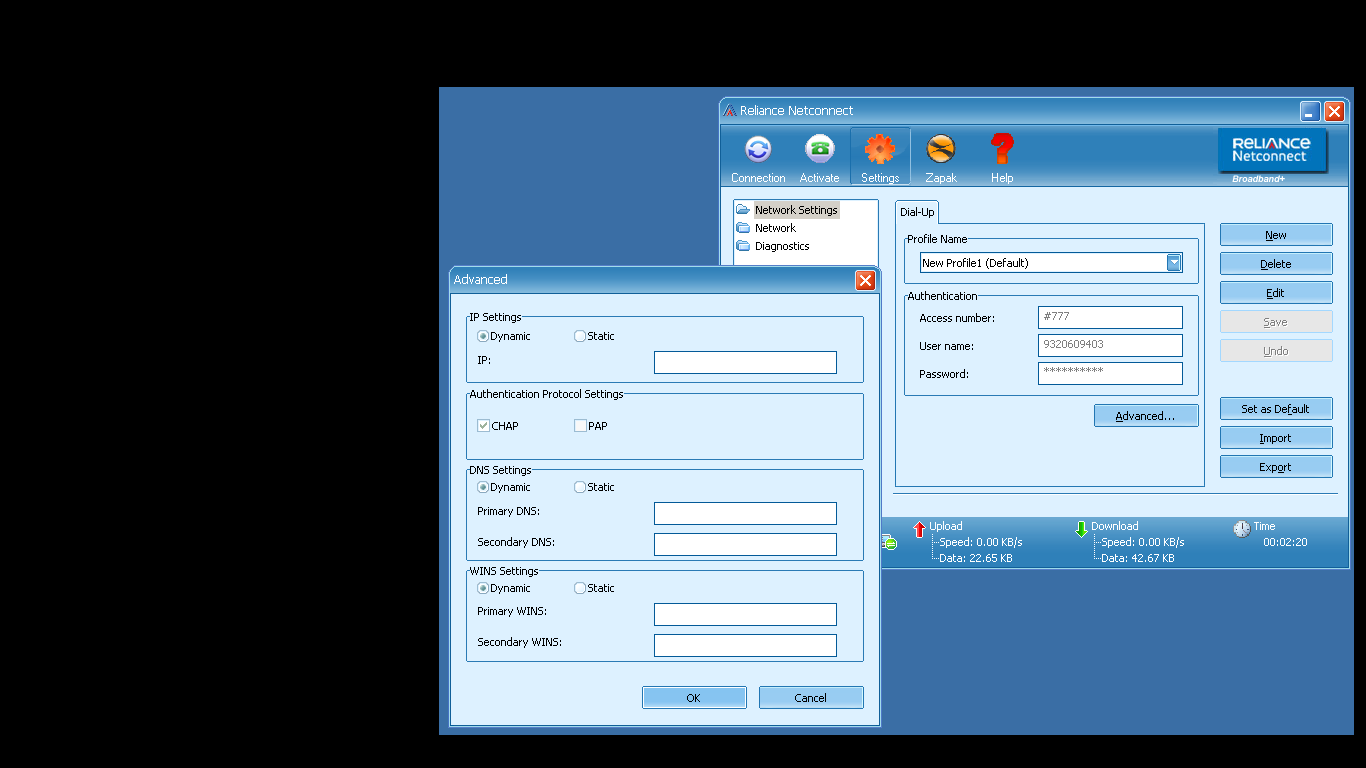Viewport: 1366px width, 768px height.
Task: Click the Network folder icon in tree
Action: coord(743,228)
